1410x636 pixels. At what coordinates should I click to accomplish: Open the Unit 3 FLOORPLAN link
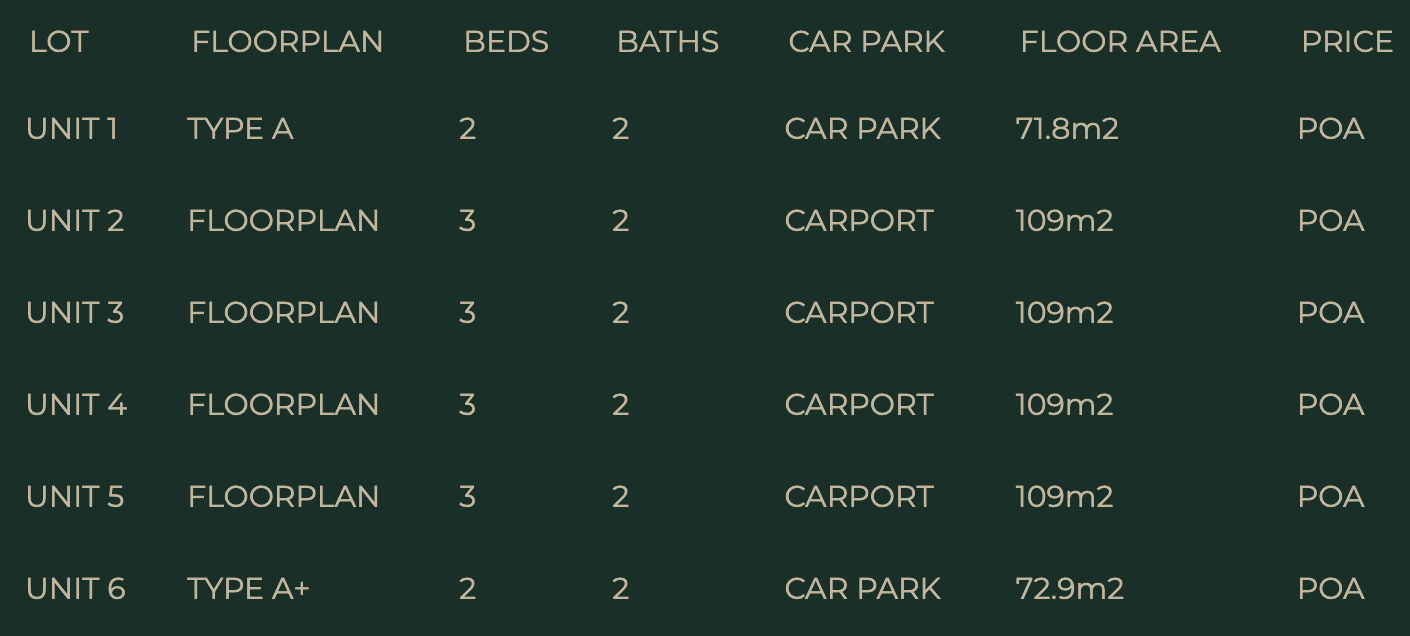tap(283, 313)
